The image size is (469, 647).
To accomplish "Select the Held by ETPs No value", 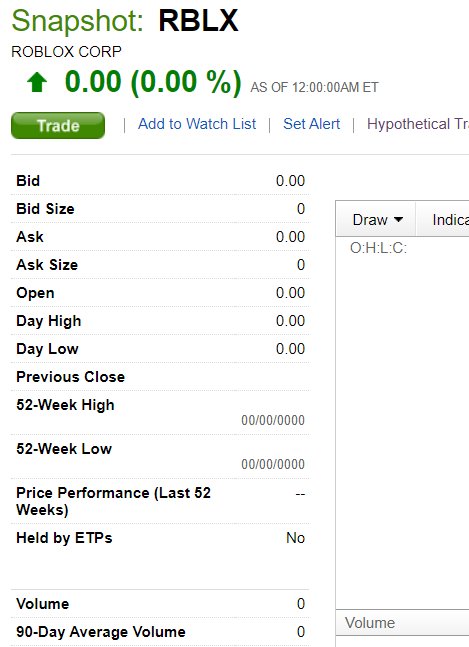I will 295,538.
